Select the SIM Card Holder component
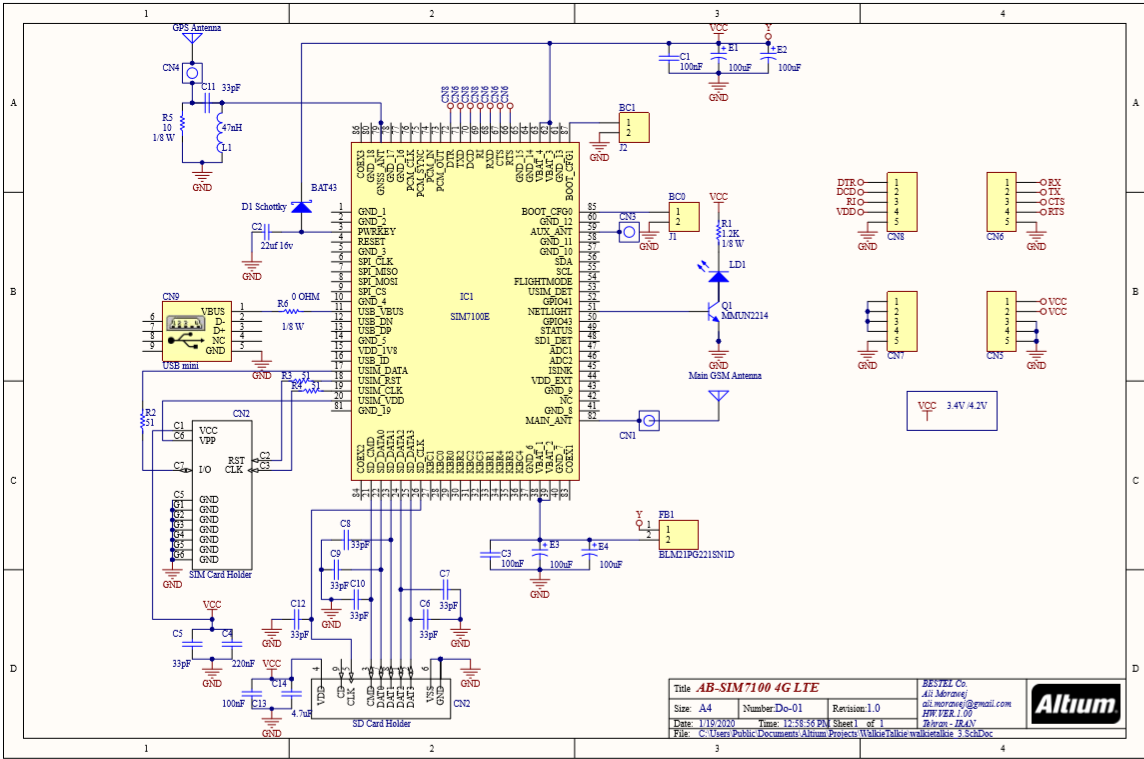This screenshot has height=759, width=1144. (x=222, y=495)
